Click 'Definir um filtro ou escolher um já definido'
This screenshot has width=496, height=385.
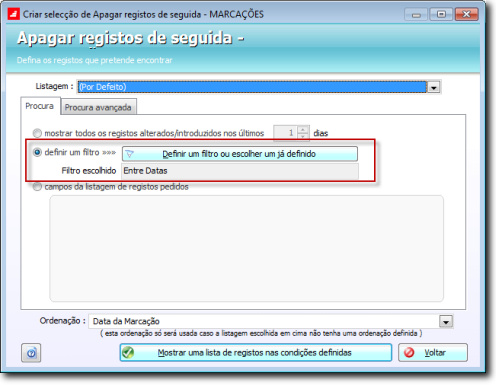(240, 154)
